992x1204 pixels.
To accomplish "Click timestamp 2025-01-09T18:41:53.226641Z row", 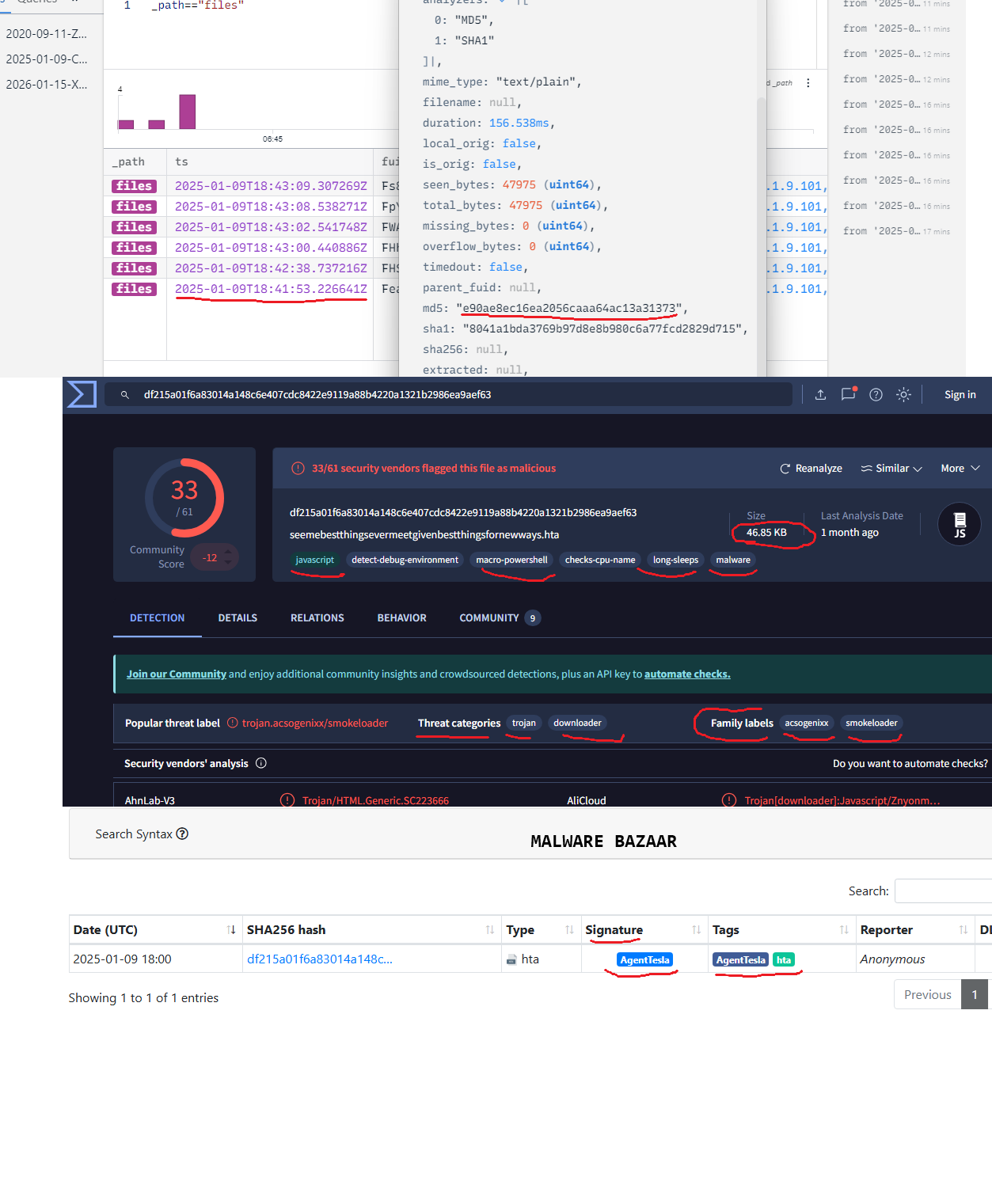I will tap(271, 289).
